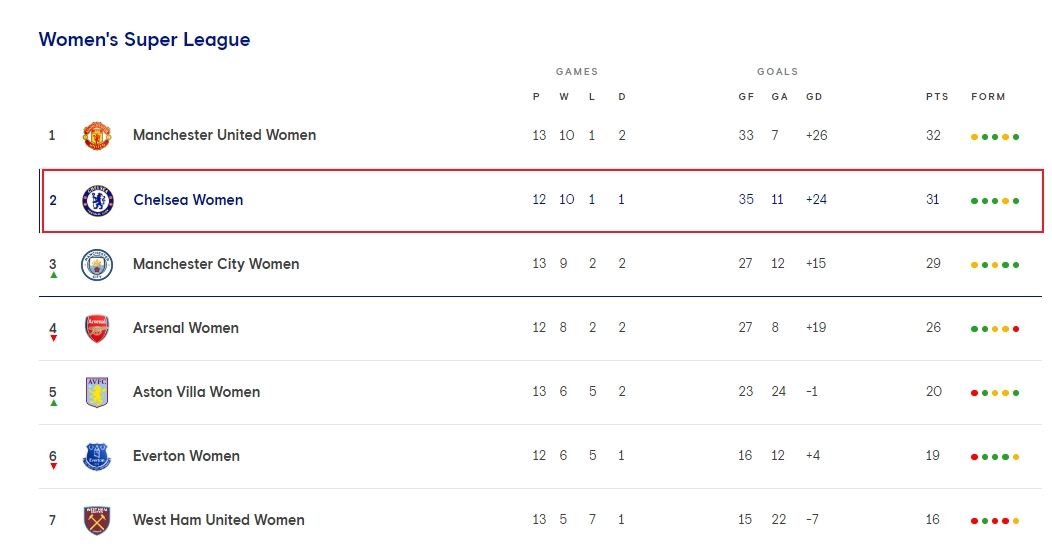Click Manchester City's green position-up arrow
The image size is (1052, 550).
click(x=54, y=275)
